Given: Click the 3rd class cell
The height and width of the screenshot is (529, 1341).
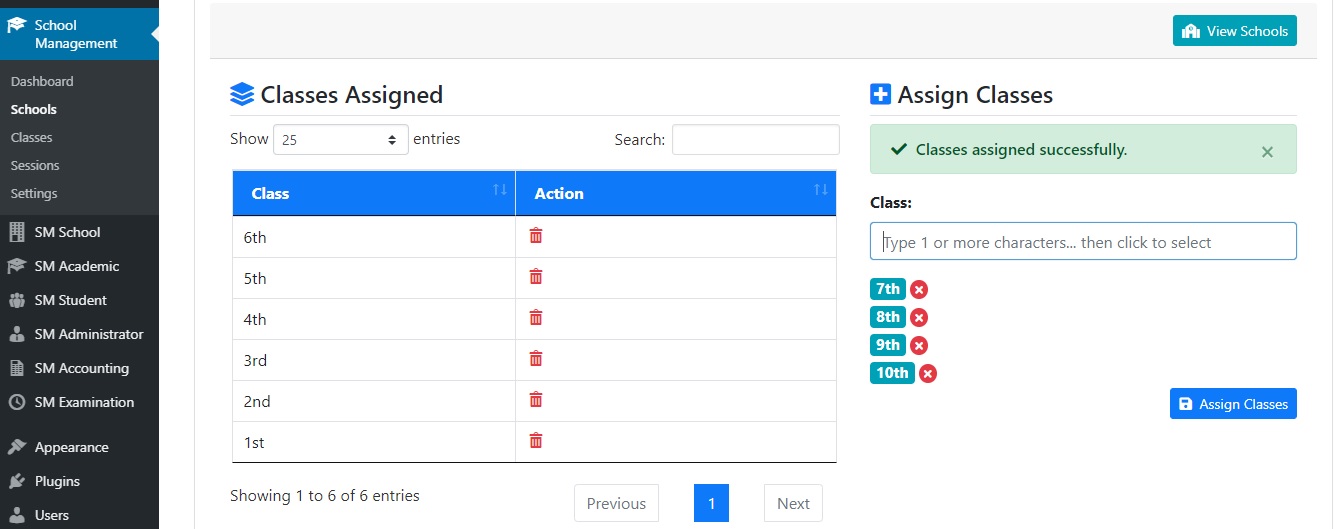Looking at the screenshot, I should click(374, 360).
